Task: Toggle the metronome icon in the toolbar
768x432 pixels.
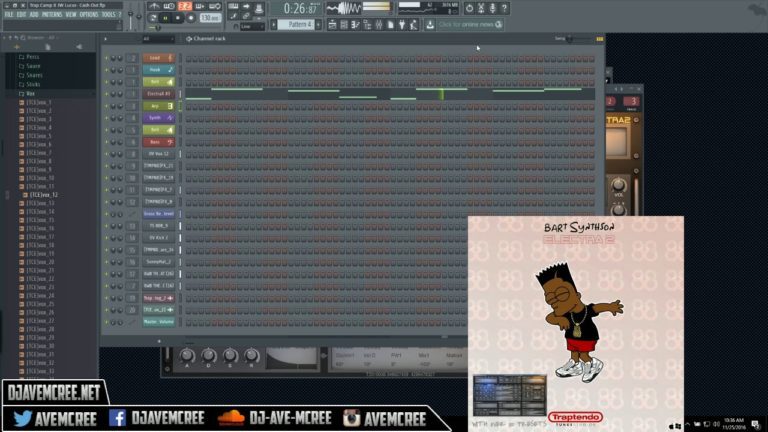Action: 154,6
